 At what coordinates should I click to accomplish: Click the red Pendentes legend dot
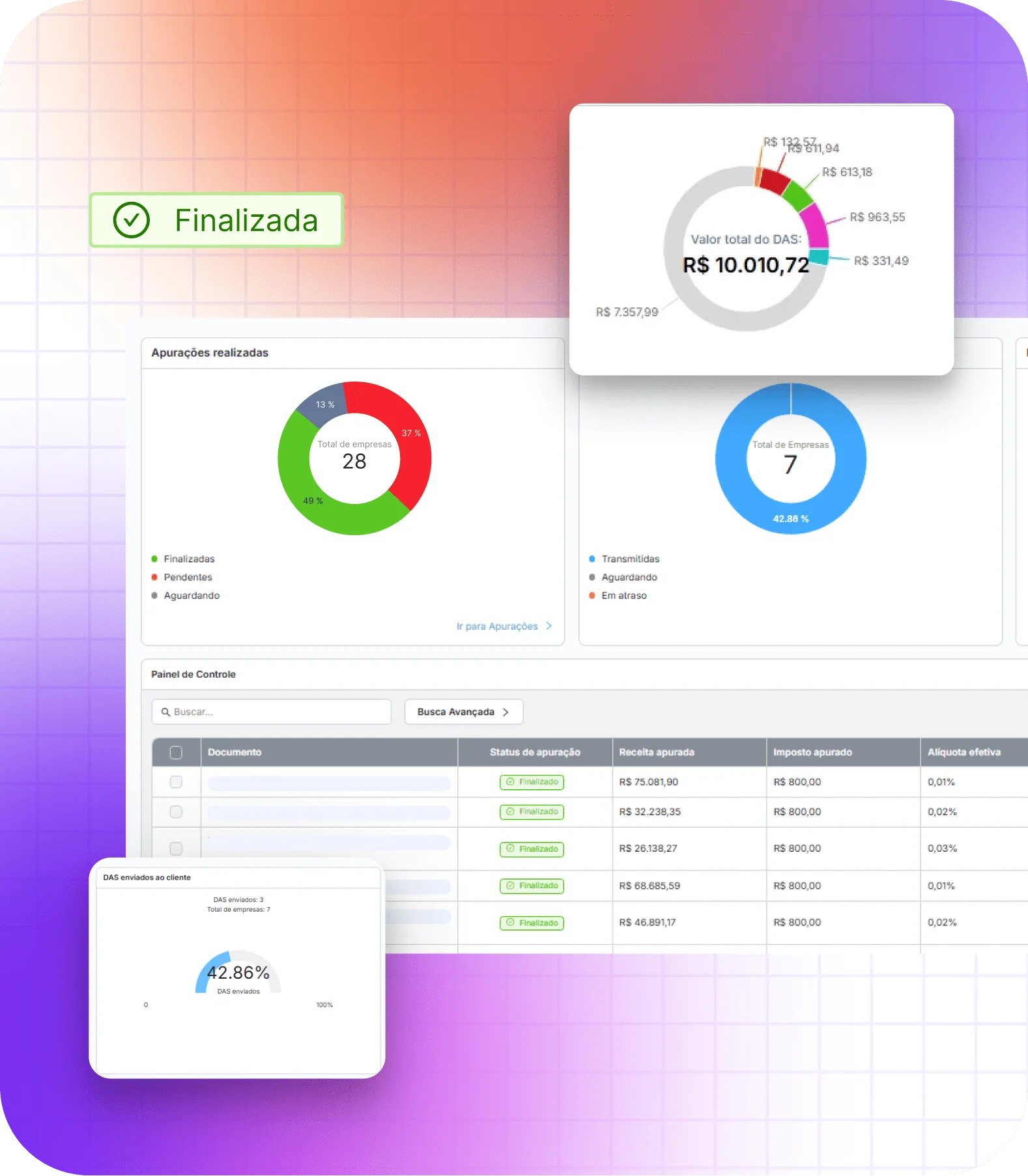click(154, 577)
